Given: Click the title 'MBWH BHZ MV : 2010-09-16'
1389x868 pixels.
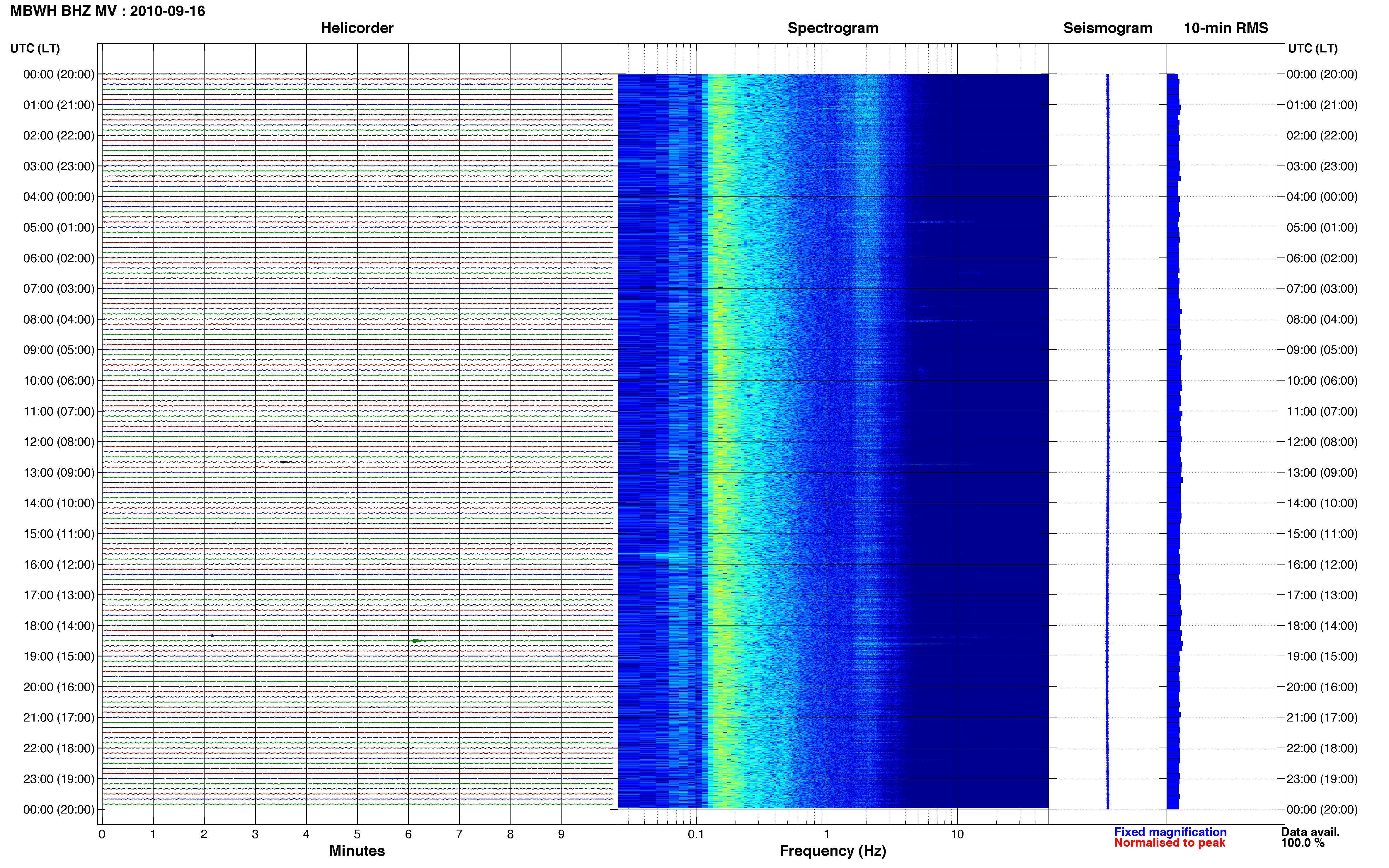Looking at the screenshot, I should pyautogui.click(x=107, y=11).
